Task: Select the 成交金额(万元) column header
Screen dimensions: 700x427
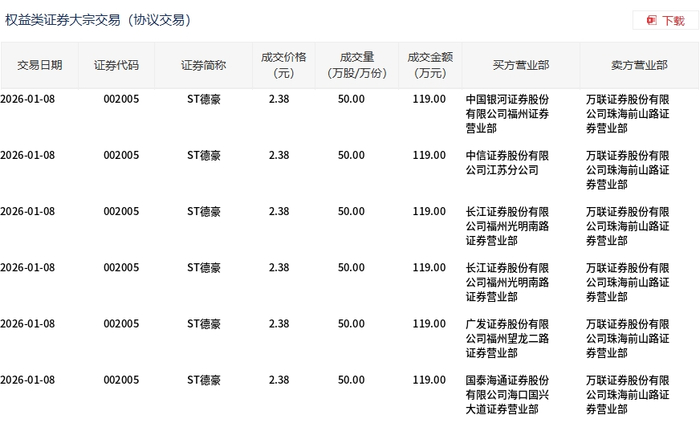Action: pos(430,65)
